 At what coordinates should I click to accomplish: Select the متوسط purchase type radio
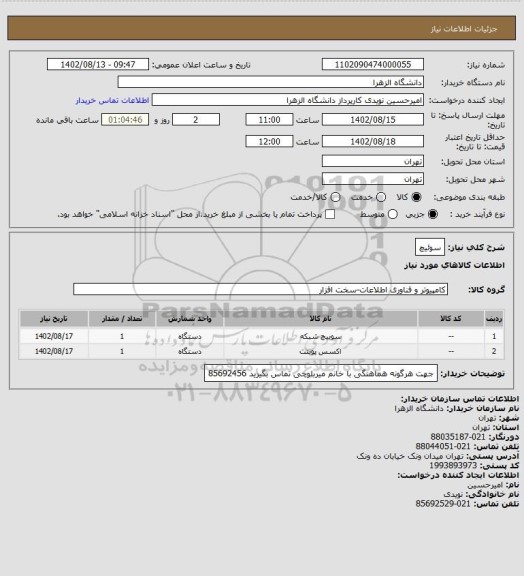click(x=392, y=214)
